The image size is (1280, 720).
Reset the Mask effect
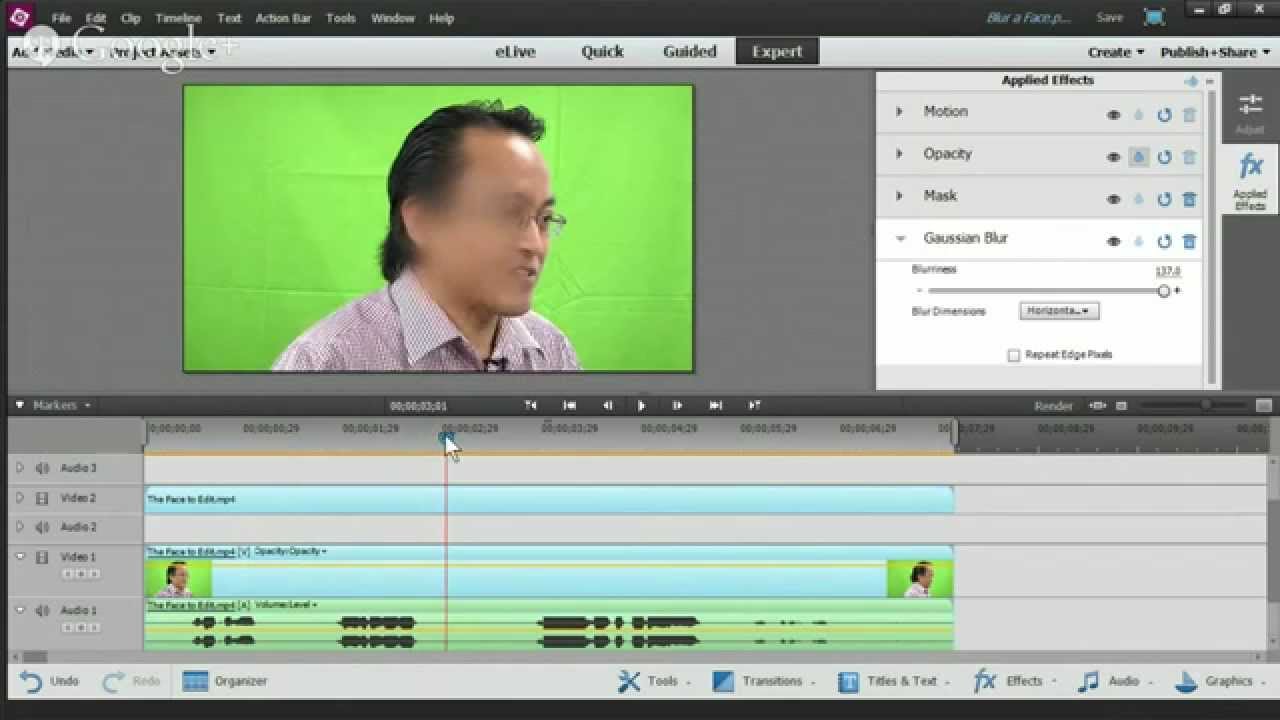click(1164, 199)
